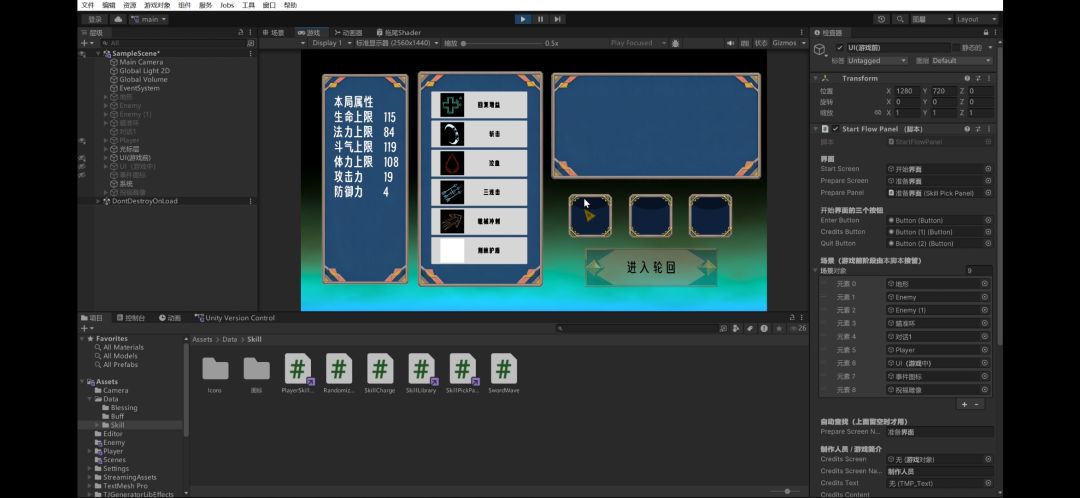Add element to scene objects list (+)
The image size is (1080, 498).
coord(964,404)
